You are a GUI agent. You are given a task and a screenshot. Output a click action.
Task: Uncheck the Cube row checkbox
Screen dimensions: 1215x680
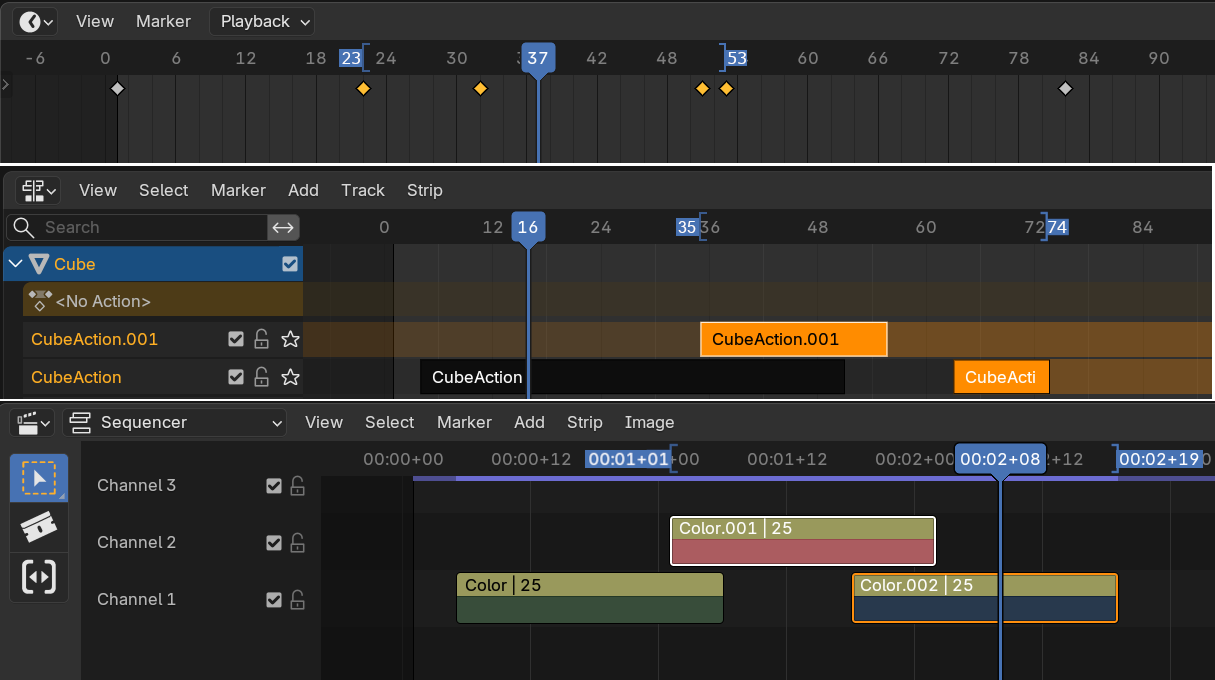click(290, 264)
